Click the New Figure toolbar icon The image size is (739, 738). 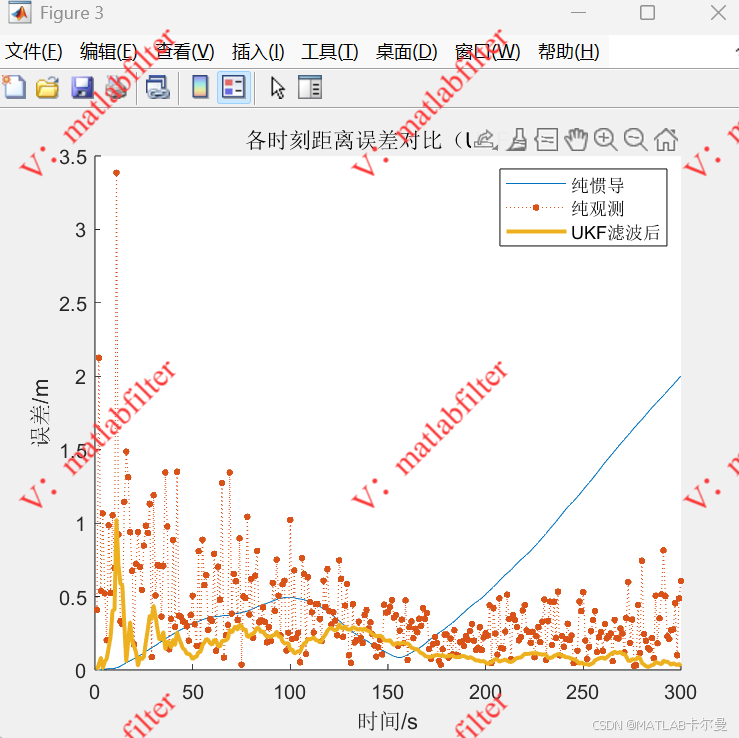pos(14,87)
